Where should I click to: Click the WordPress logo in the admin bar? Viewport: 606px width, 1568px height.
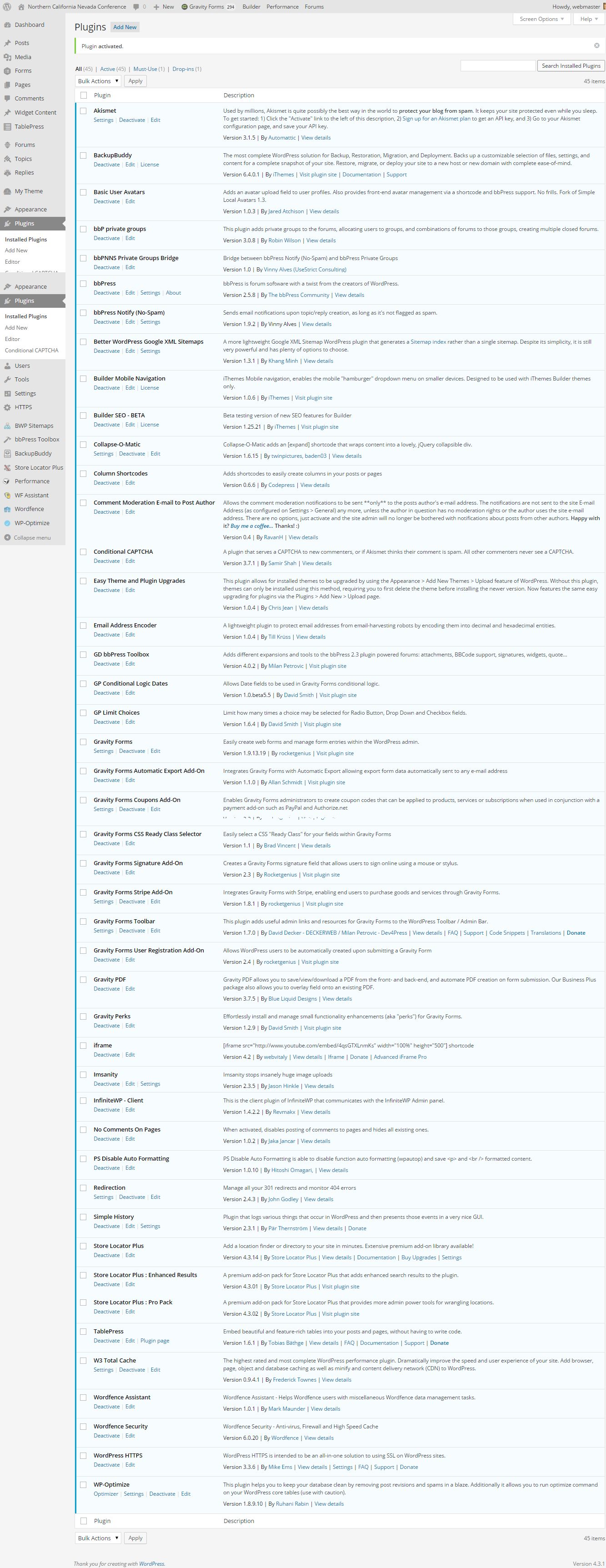click(x=7, y=7)
